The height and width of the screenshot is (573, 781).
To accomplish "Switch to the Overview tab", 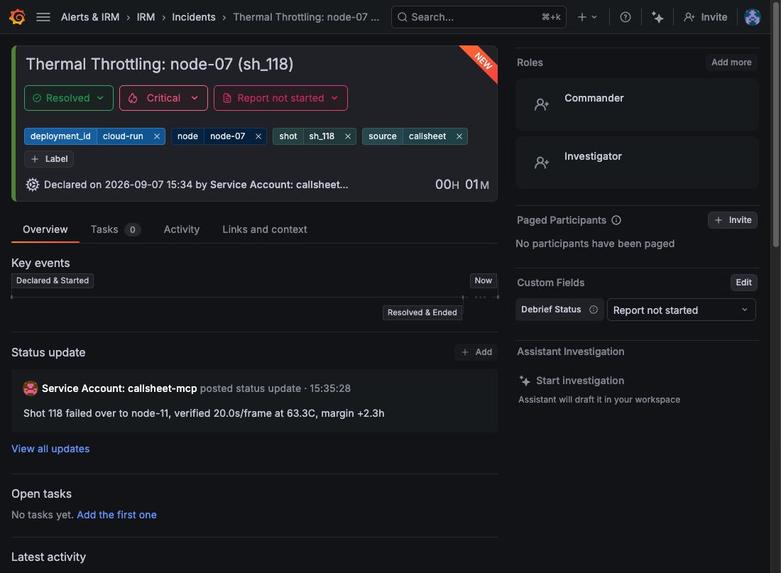I will tap(45, 229).
